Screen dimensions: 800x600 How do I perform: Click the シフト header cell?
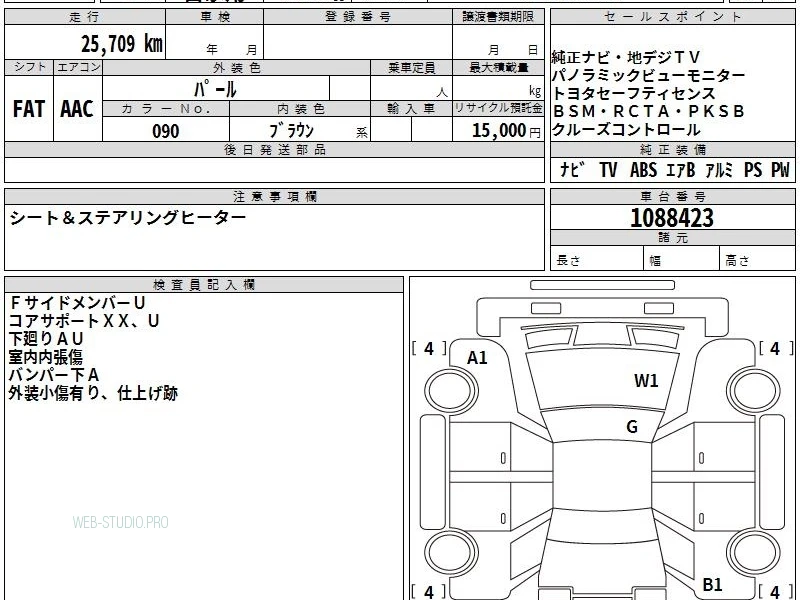pos(29,67)
